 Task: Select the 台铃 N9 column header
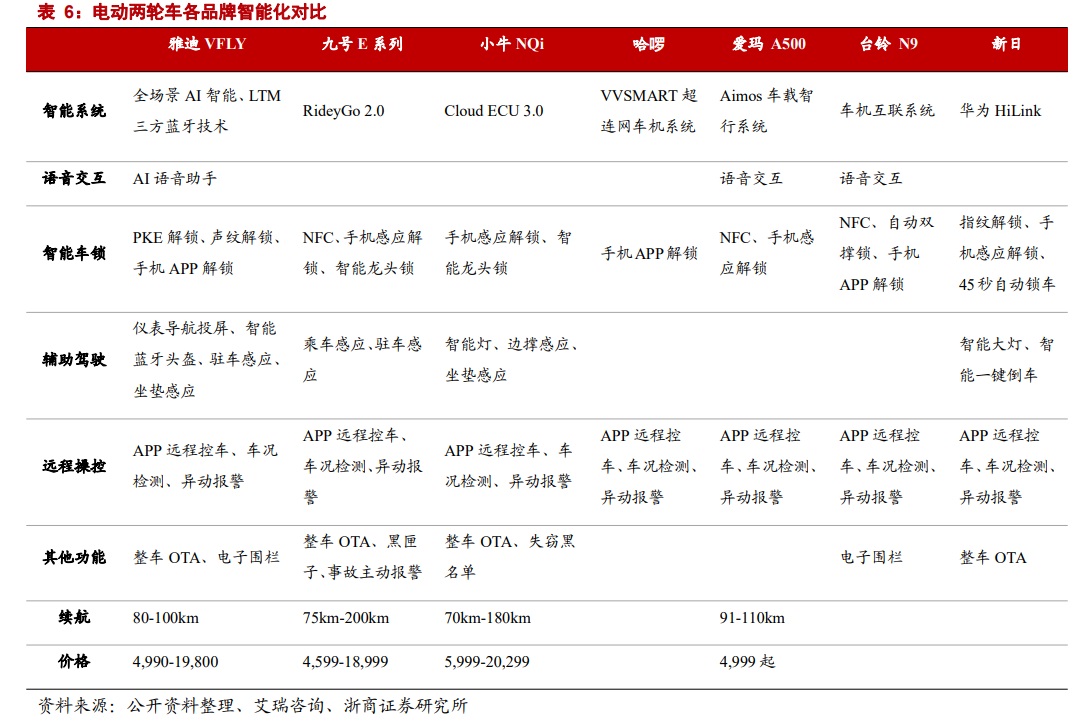tap(888, 44)
